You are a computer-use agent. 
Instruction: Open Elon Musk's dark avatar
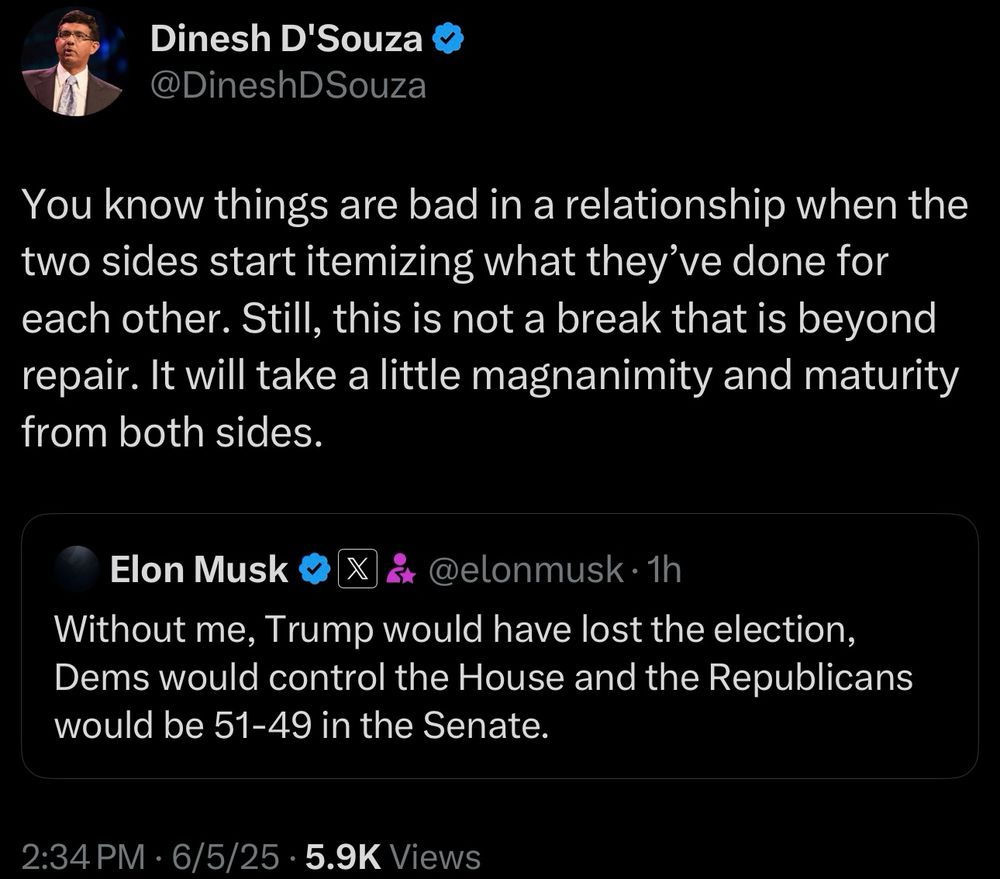coord(77,568)
